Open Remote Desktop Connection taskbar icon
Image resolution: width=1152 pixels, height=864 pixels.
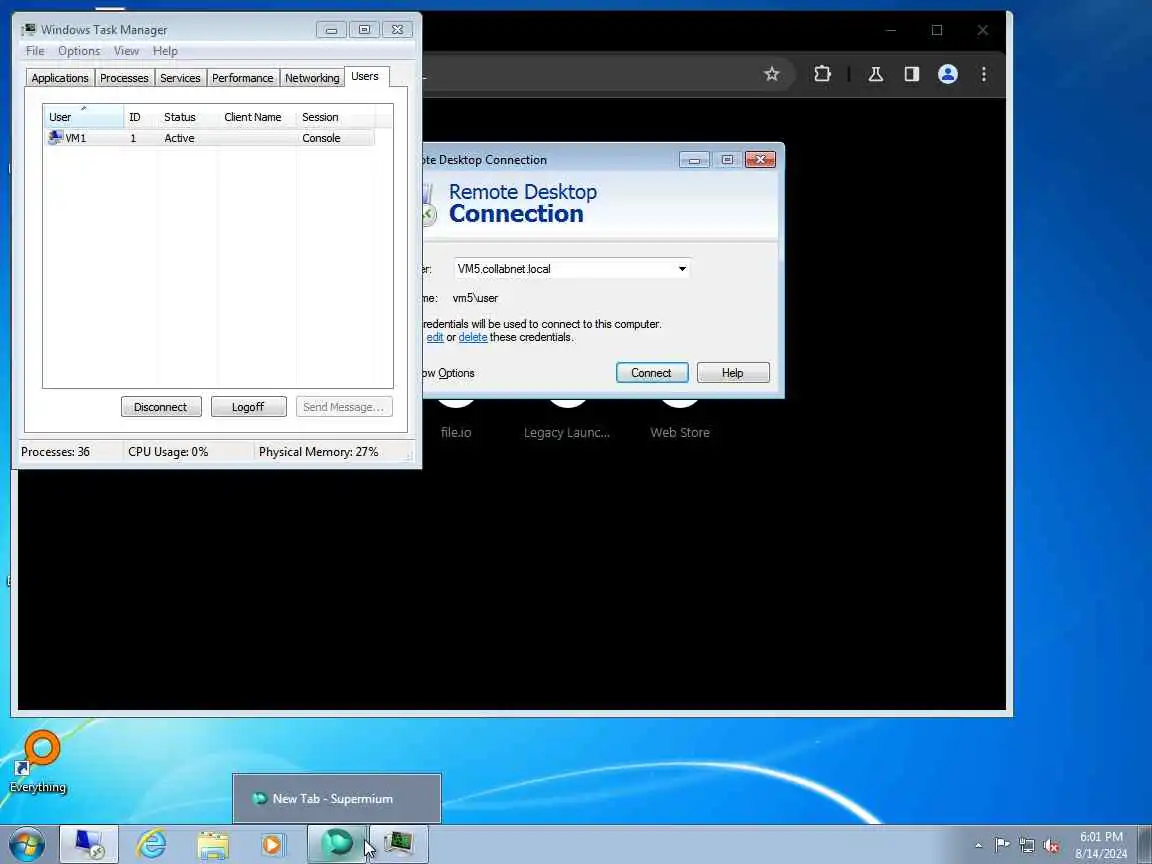[89, 844]
